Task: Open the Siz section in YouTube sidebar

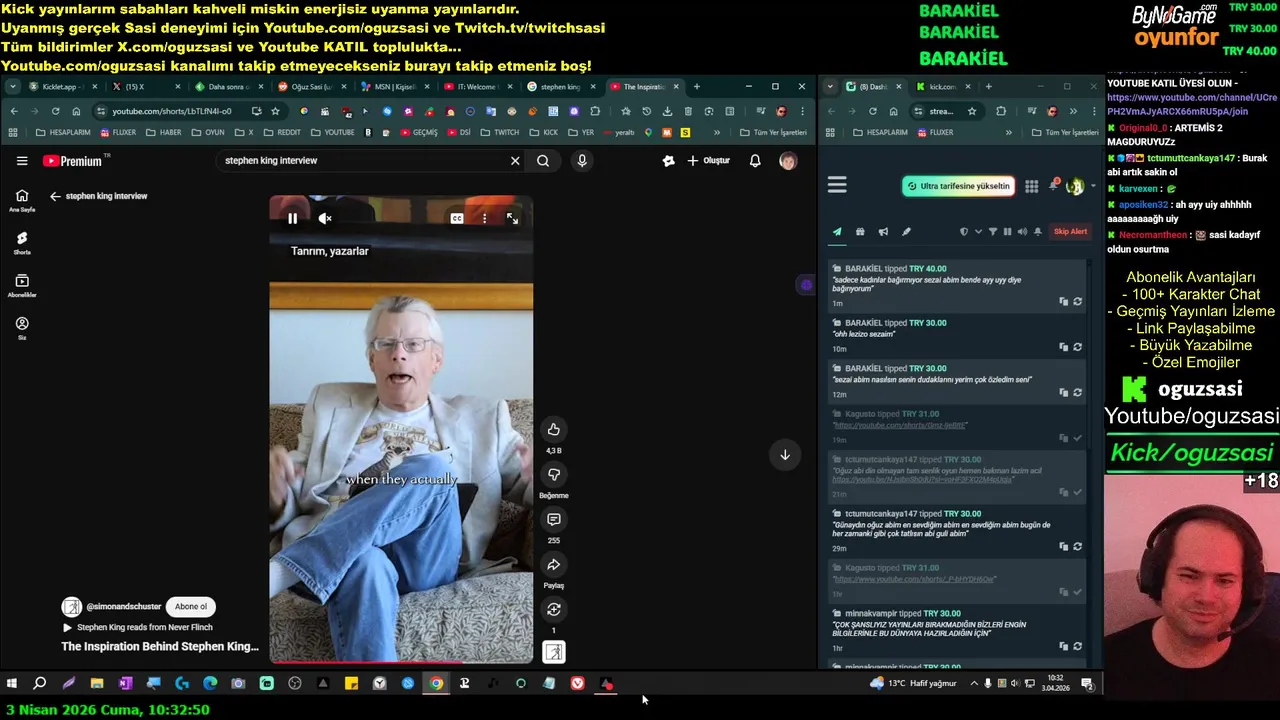Action: pyautogui.click(x=22, y=328)
